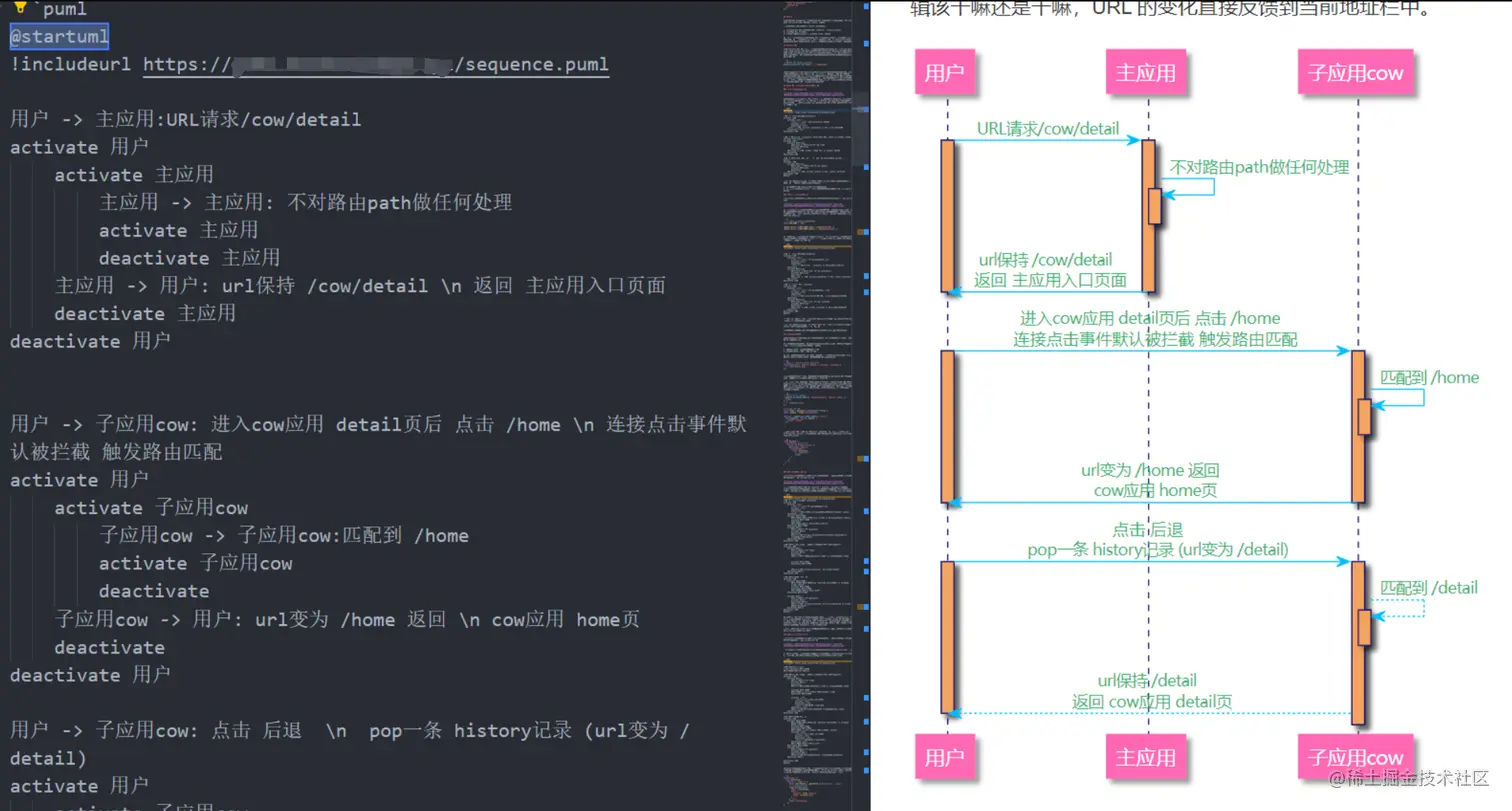Image resolution: width=1512 pixels, height=811 pixels.
Task: Open the sequence.puml include URL link
Action: tap(376, 65)
